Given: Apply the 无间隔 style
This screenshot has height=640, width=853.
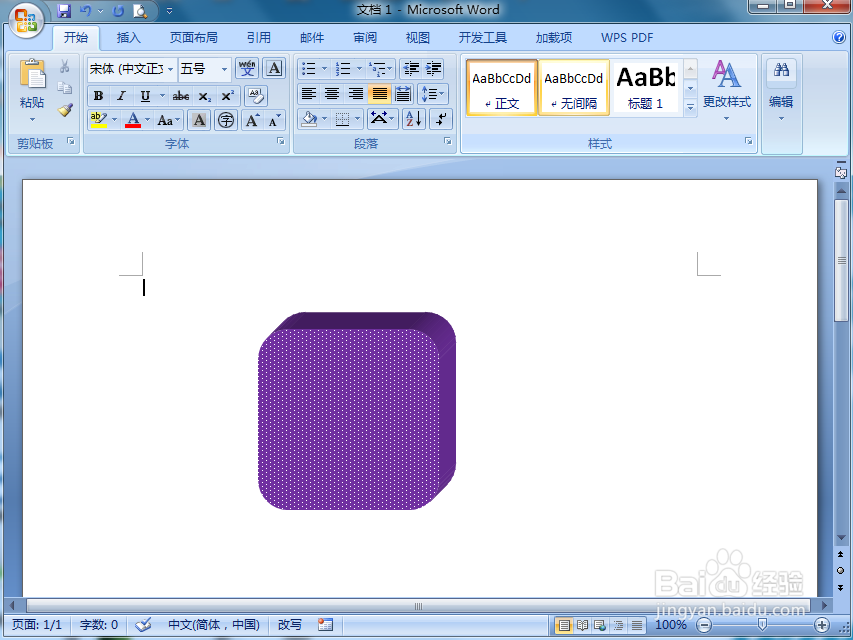Looking at the screenshot, I should 573,88.
